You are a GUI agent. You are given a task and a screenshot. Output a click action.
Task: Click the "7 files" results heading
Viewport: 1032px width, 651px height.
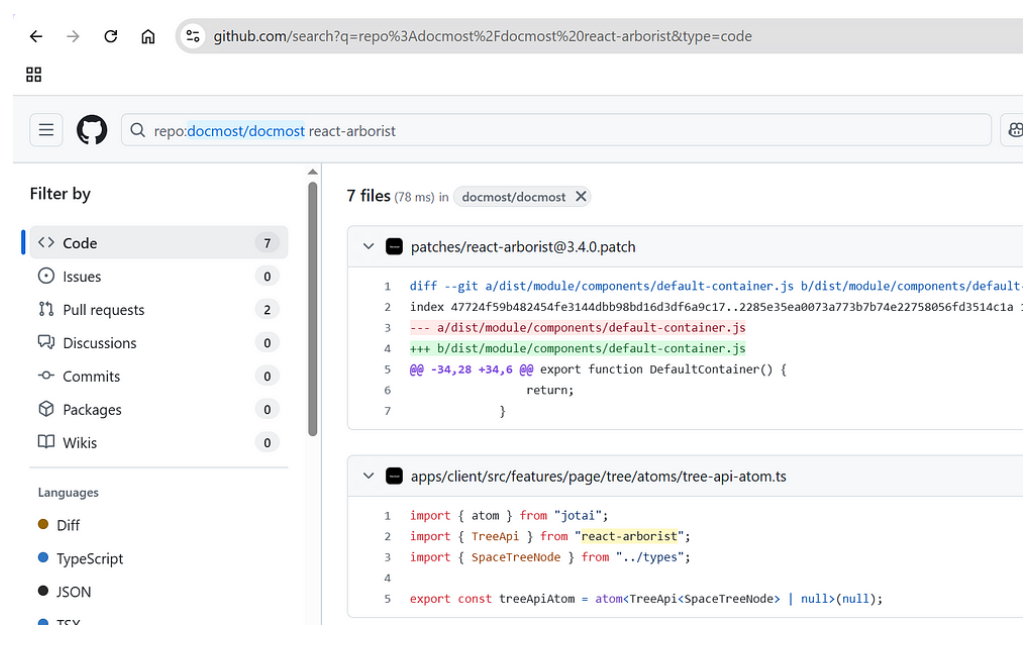tap(369, 196)
